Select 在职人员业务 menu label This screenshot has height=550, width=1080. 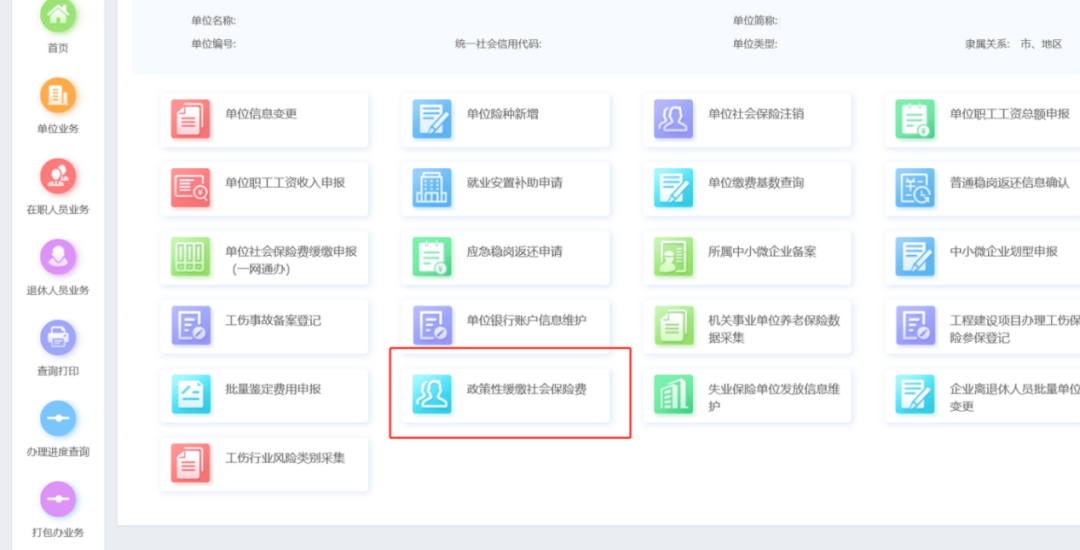click(x=58, y=210)
